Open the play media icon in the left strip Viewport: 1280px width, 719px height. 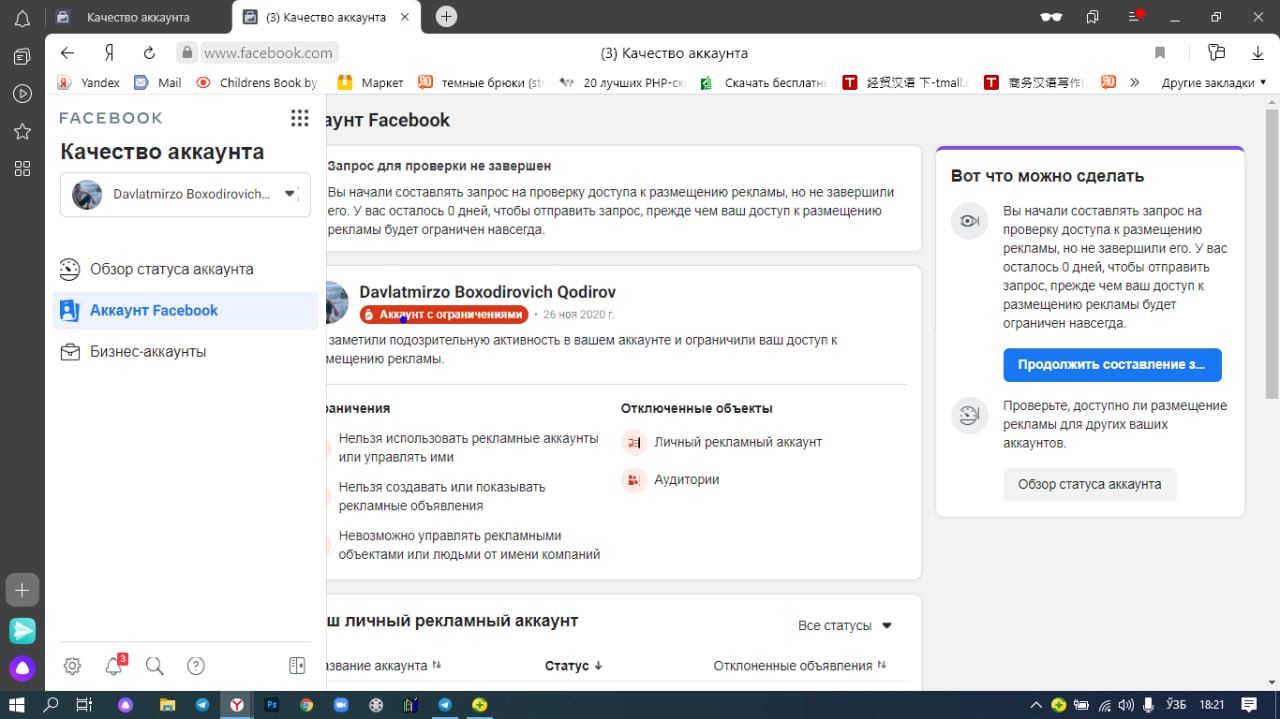click(x=22, y=94)
